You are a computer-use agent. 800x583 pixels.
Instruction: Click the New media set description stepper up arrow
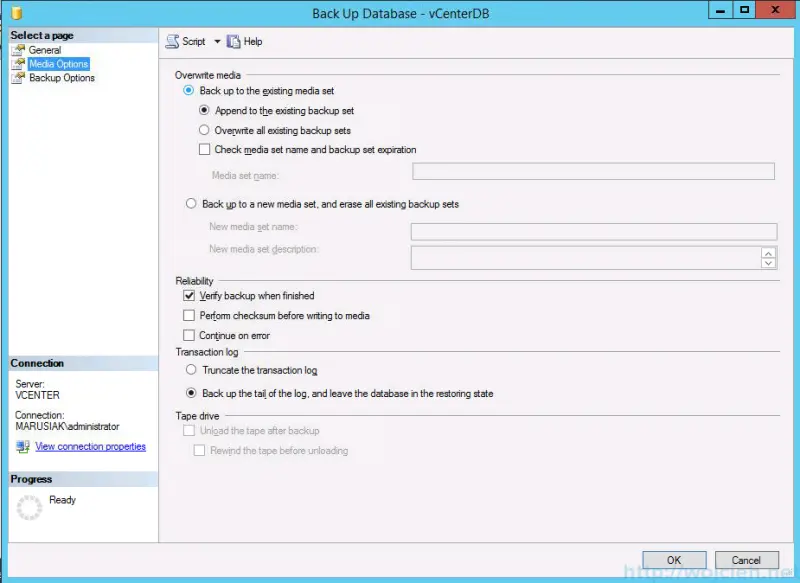click(767, 255)
